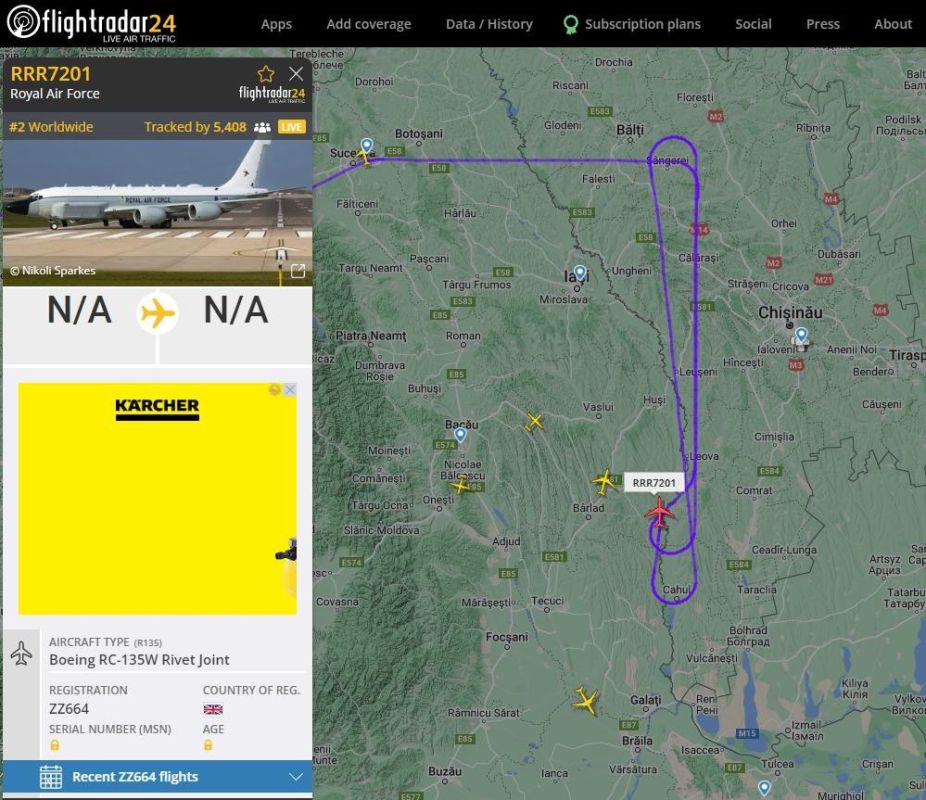Select the red RRR7201 aircraft on map
This screenshot has height=800, width=926.
pyautogui.click(x=659, y=511)
